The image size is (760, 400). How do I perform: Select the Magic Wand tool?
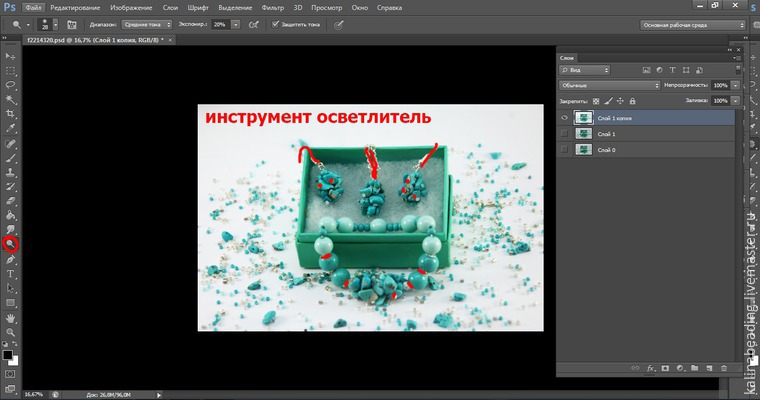(x=10, y=100)
